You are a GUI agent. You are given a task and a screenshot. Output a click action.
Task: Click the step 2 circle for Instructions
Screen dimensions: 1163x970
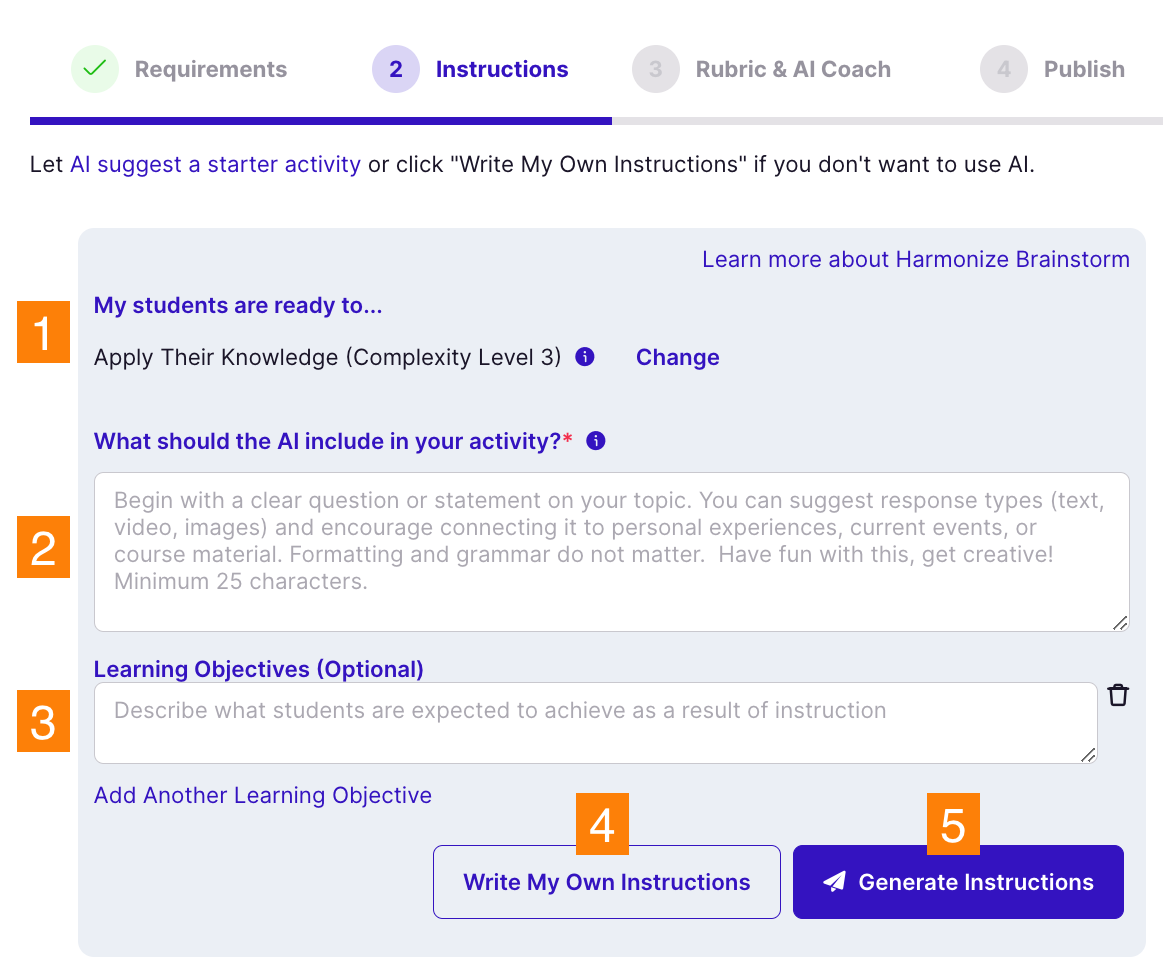click(396, 70)
